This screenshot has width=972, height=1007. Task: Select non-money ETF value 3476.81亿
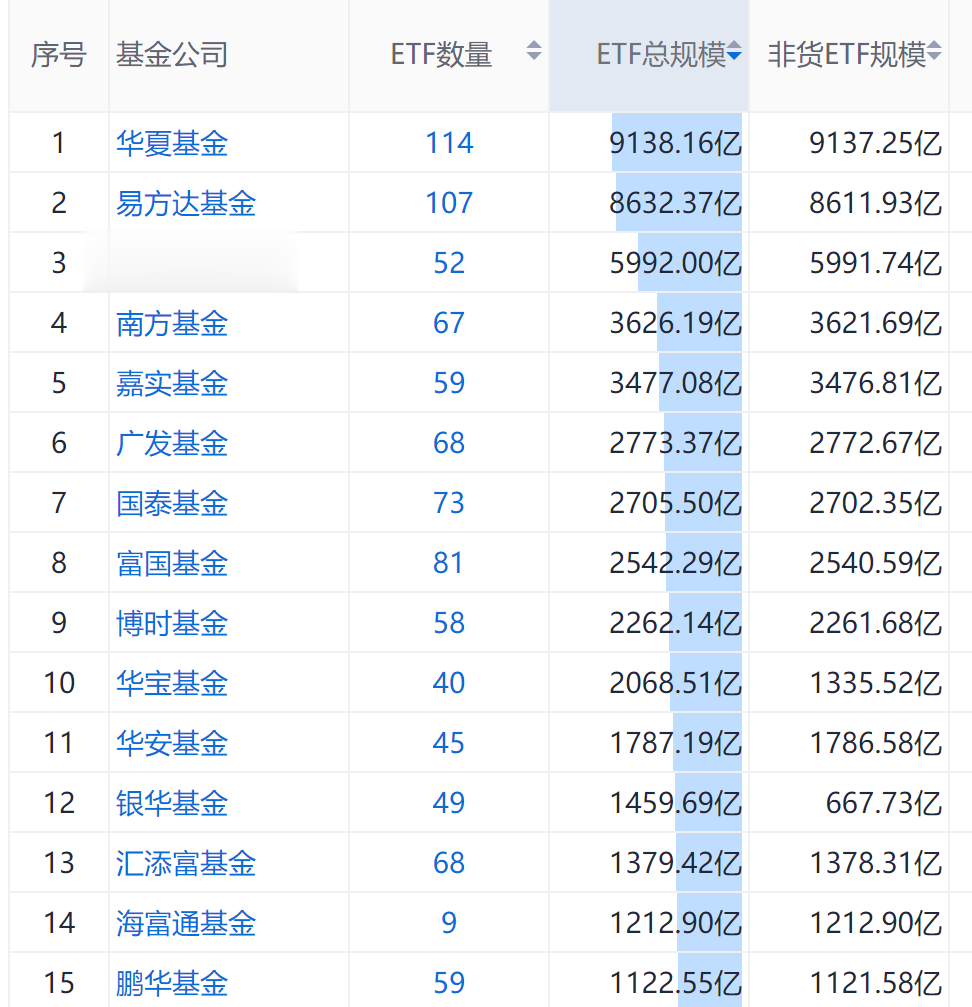876,383
